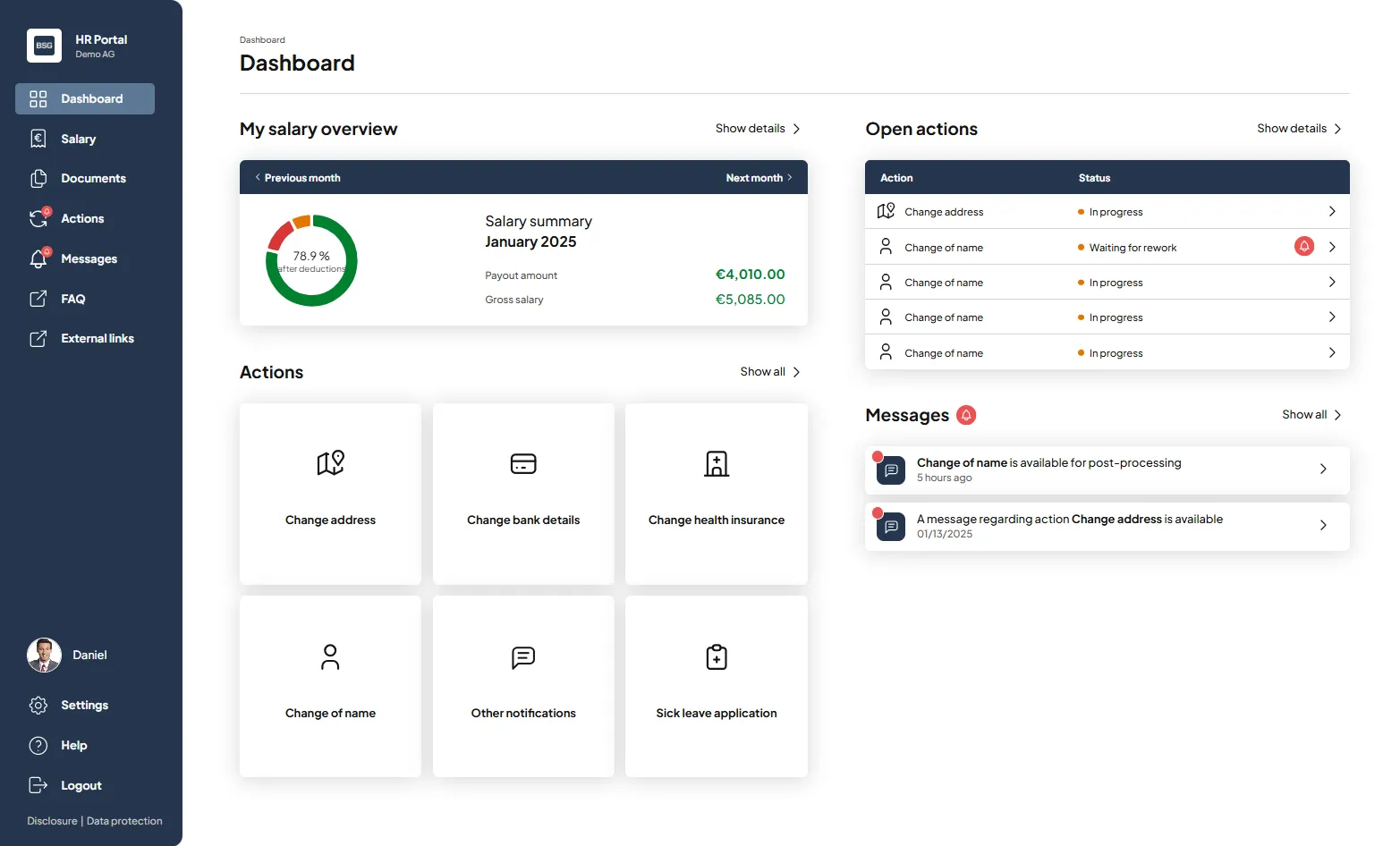Screen dimensions: 1400x846
Task: Advance to Next month in salary summary
Action: 759,178
